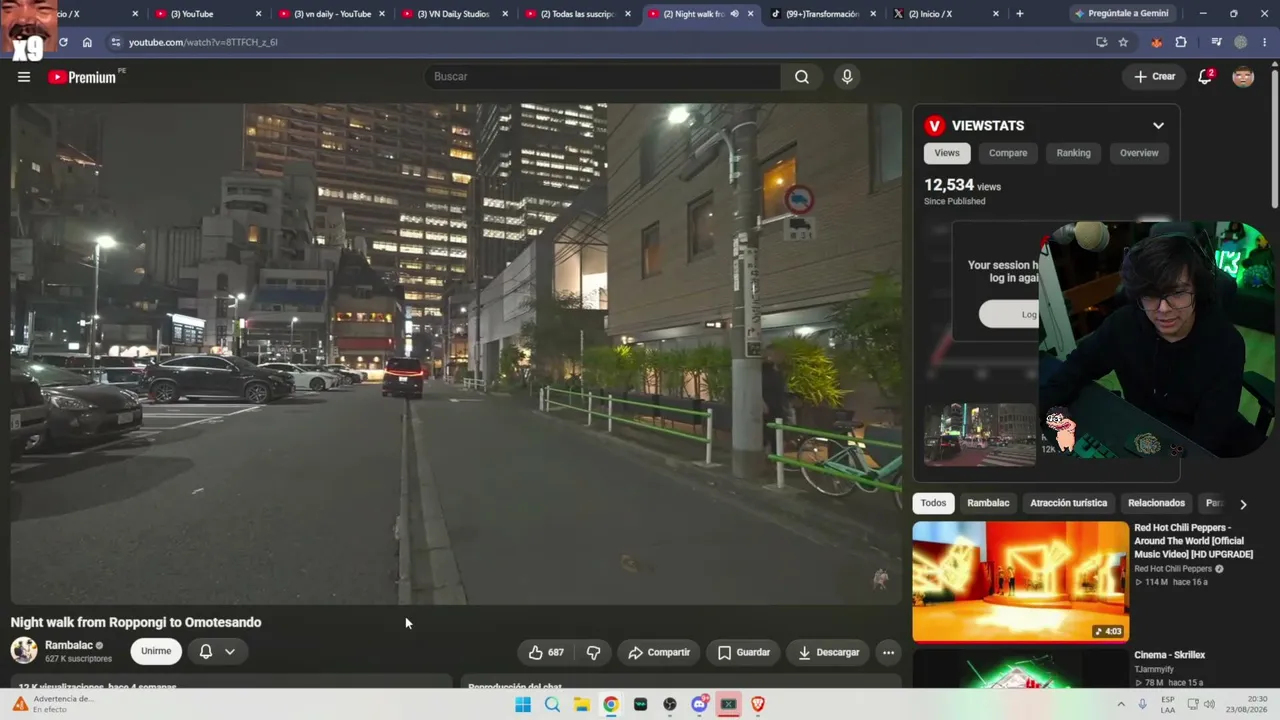Open the ESP LAA language indicator
1280x720 pixels.
(1168, 704)
